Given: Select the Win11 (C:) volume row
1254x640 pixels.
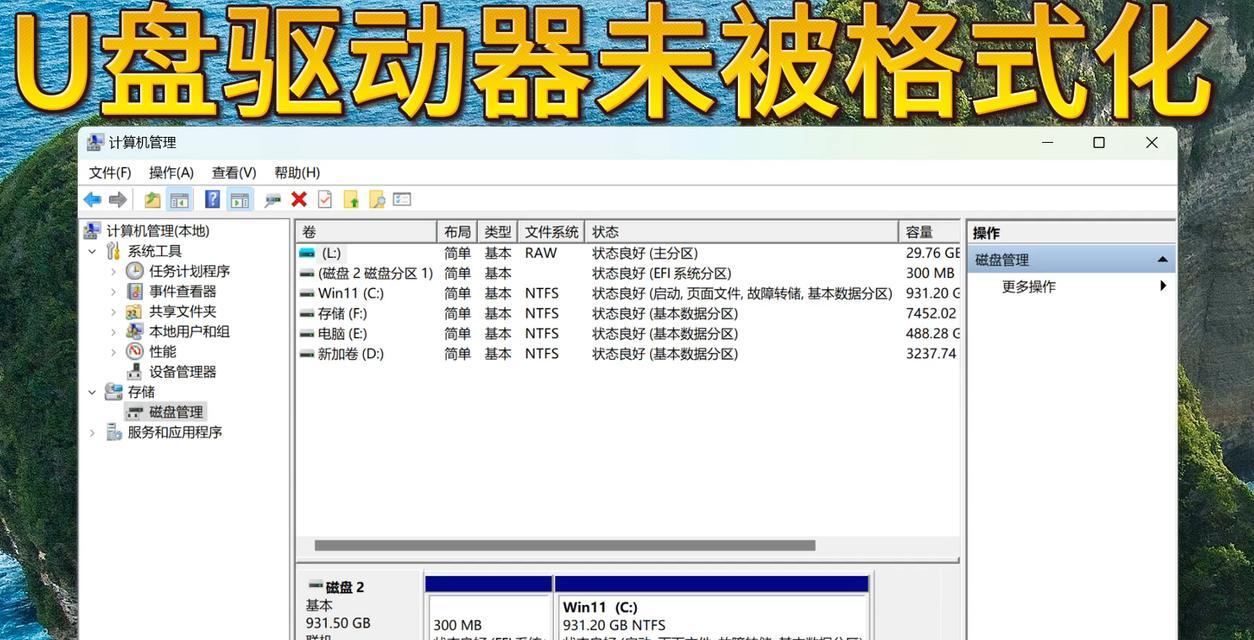Looking at the screenshot, I should [x=628, y=293].
